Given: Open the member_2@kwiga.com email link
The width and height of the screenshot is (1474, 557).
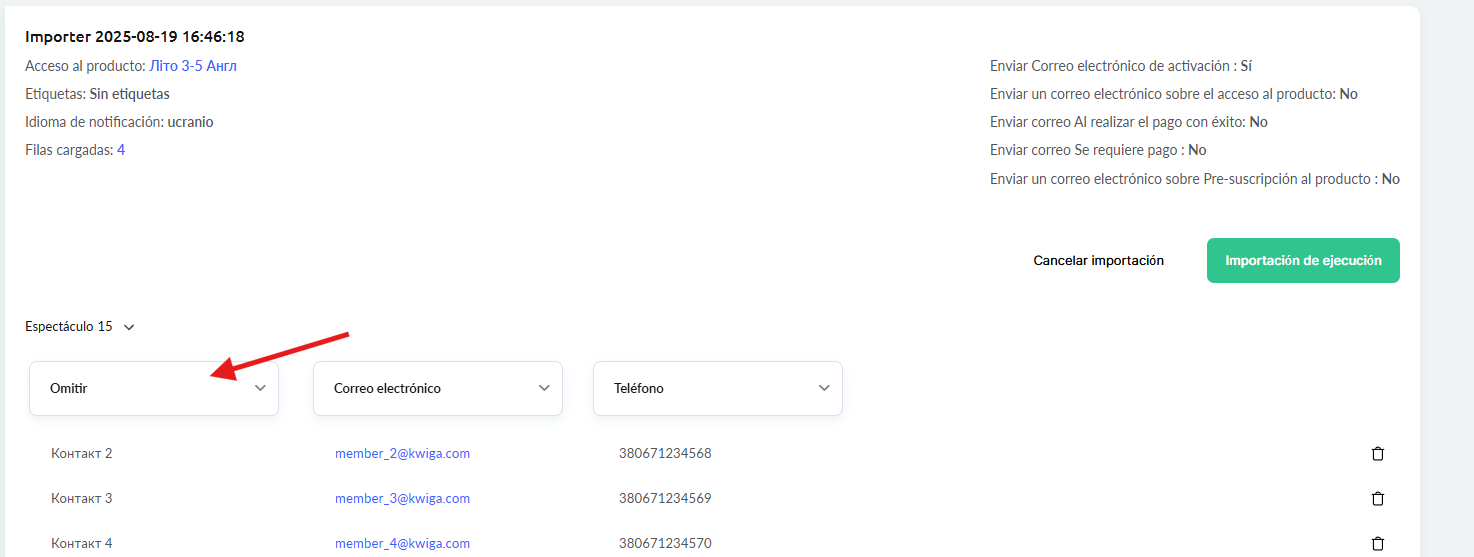Looking at the screenshot, I should point(402,454).
